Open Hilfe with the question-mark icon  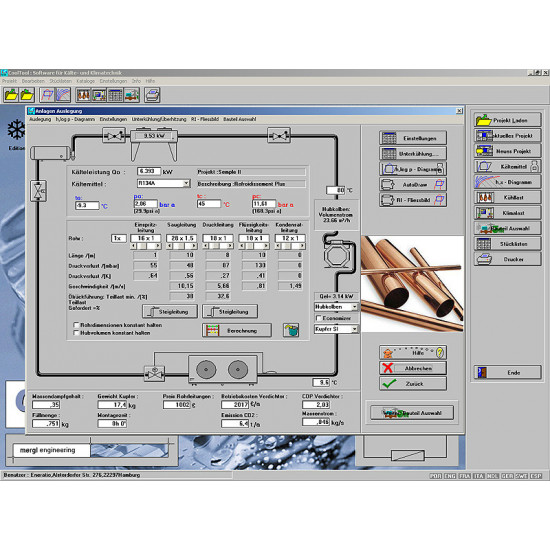pos(413,352)
